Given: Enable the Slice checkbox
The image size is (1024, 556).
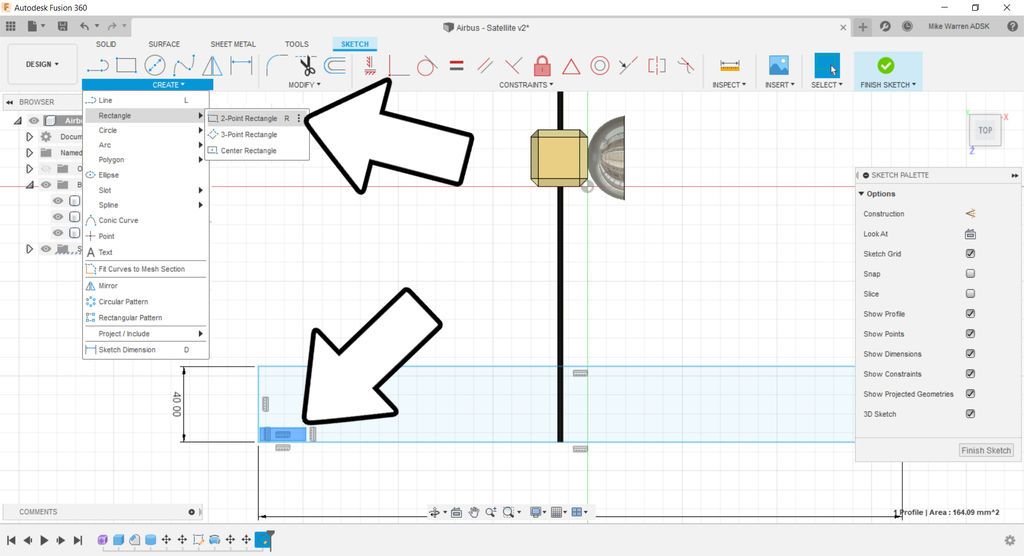Looking at the screenshot, I should (970, 294).
